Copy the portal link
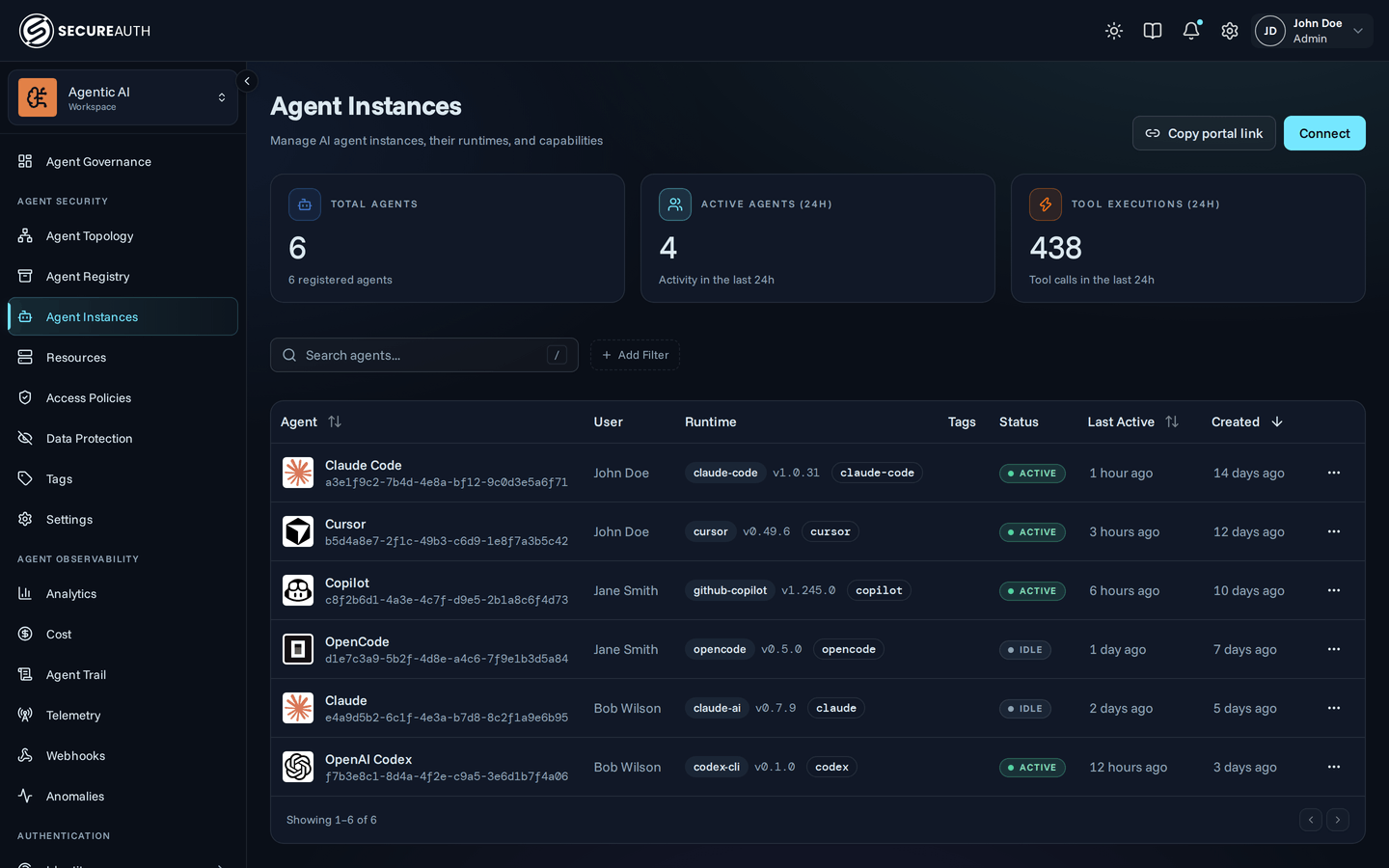The height and width of the screenshot is (868, 1389). [x=1204, y=133]
